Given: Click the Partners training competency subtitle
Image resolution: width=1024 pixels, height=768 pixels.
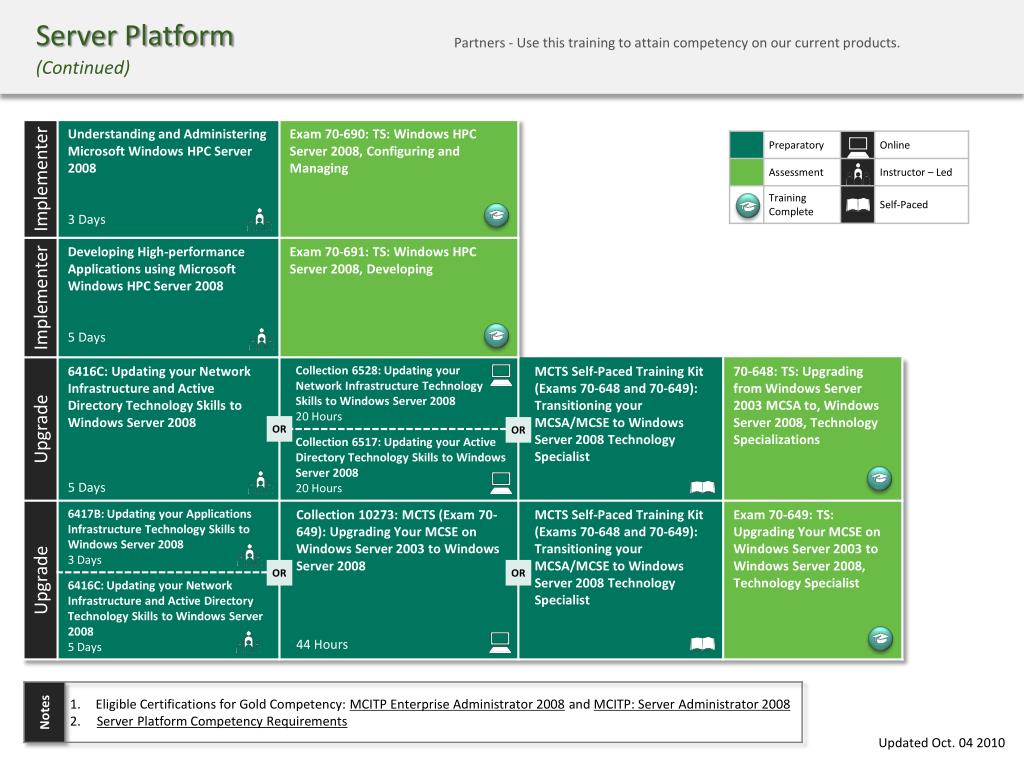Looking at the screenshot, I should click(677, 43).
